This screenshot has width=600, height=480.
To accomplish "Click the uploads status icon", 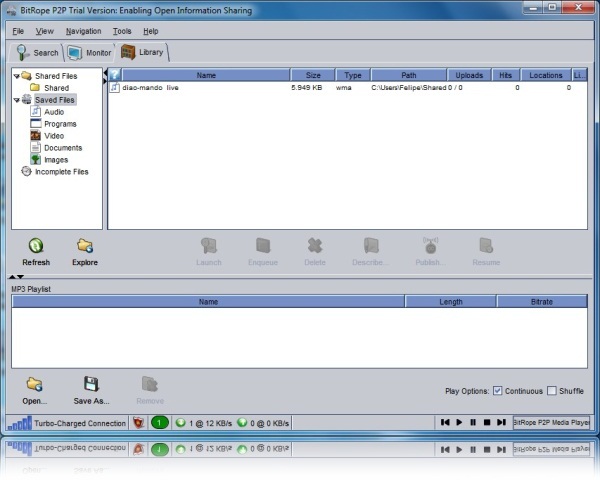I will tap(242, 423).
